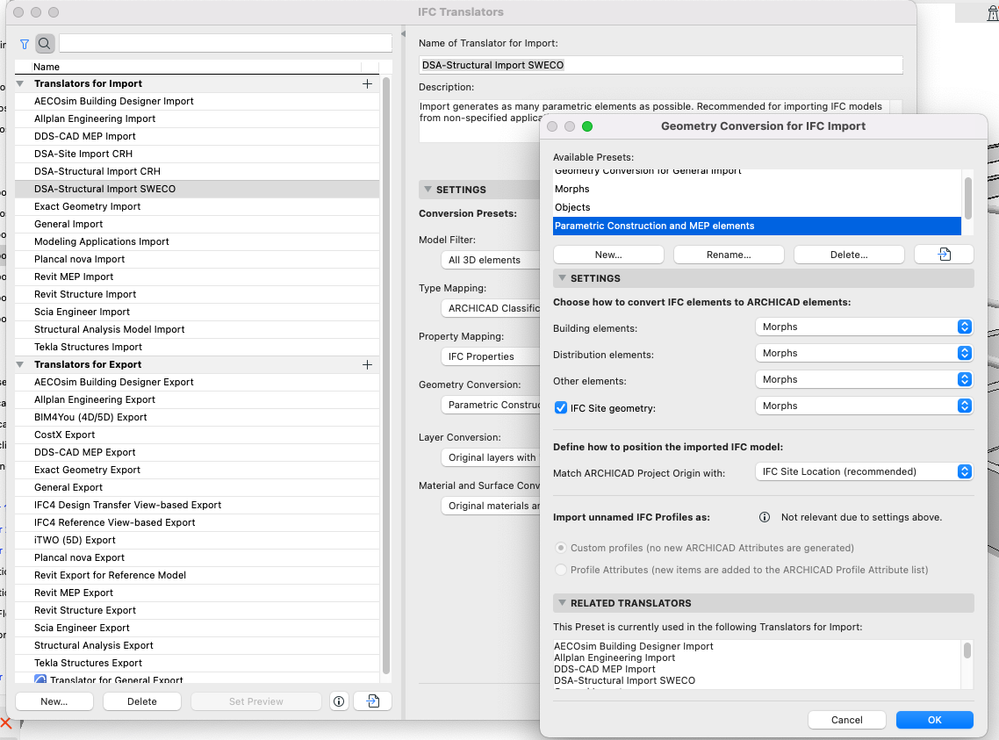Click the Cancel button
Screen dimensions: 999x740
[847, 720]
